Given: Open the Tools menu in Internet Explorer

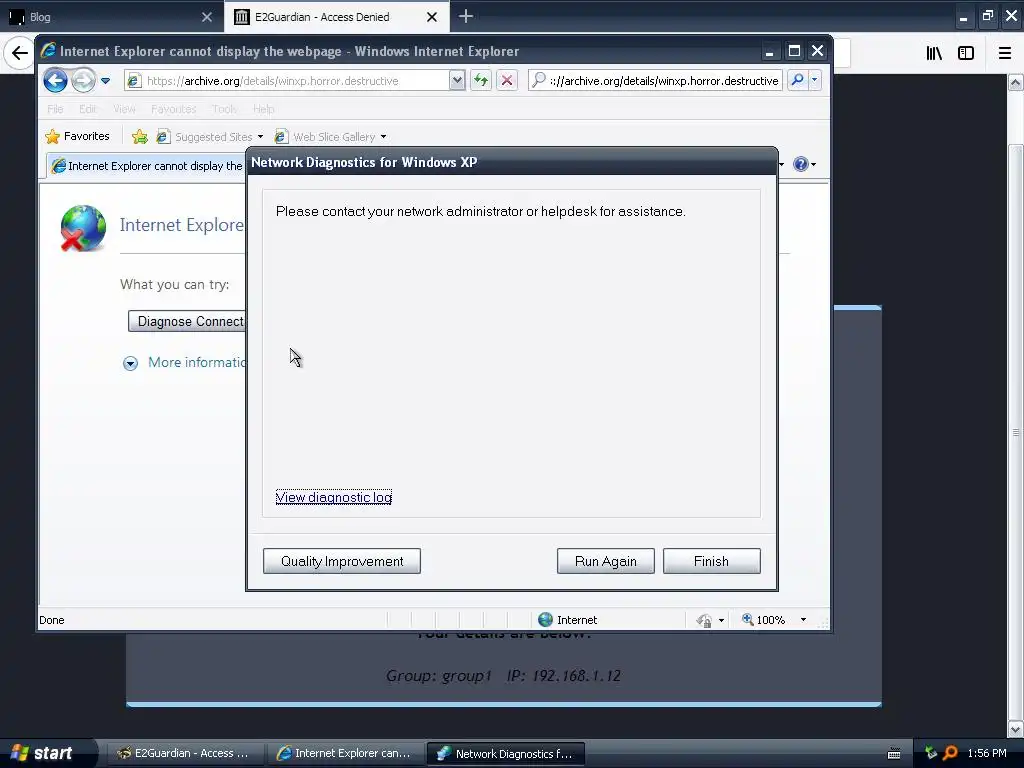Looking at the screenshot, I should click(224, 109).
